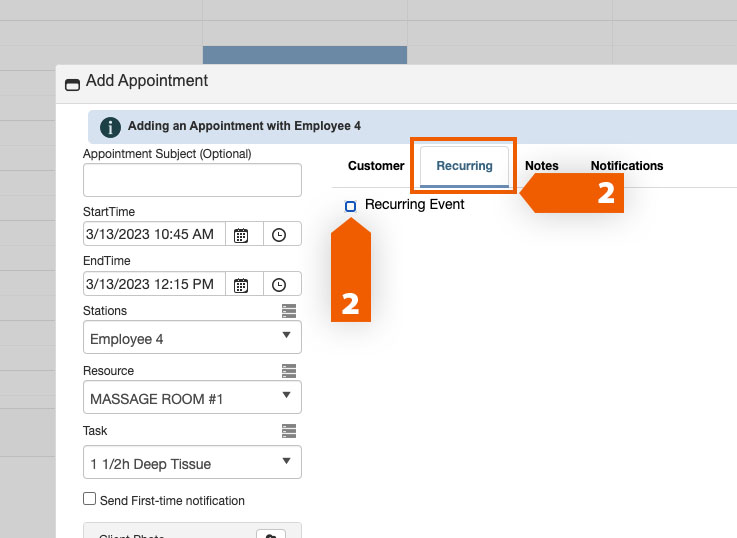Open the StartTime calendar date picker
The width and height of the screenshot is (737, 538).
[x=241, y=235]
